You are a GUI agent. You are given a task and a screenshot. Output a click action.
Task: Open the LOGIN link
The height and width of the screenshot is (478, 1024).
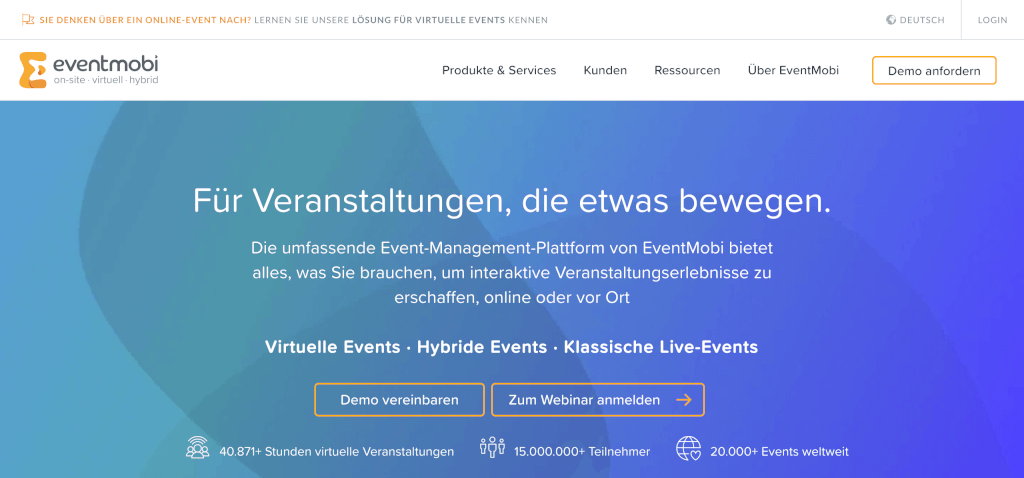[992, 20]
